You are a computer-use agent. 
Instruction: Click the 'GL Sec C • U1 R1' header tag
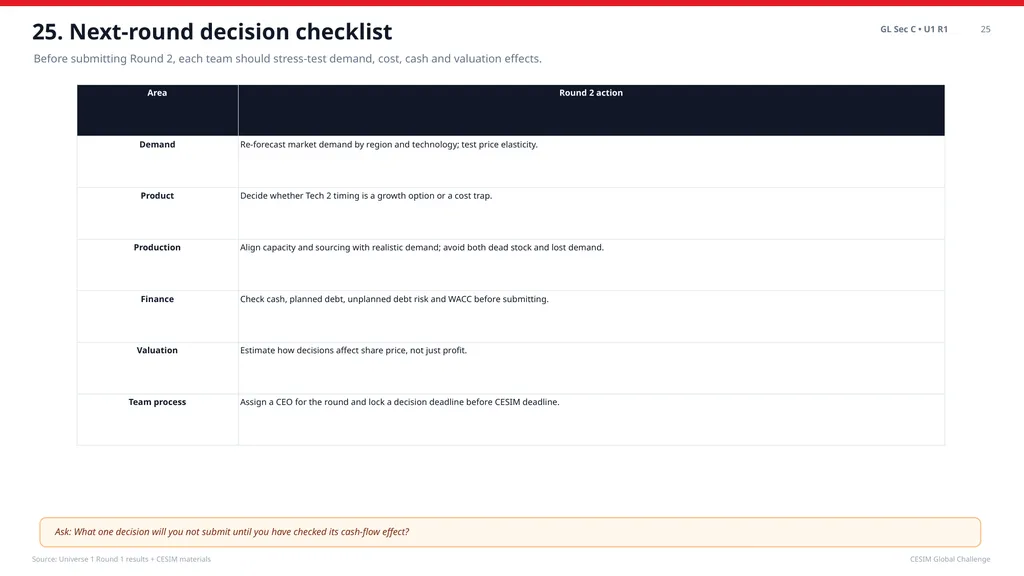914,29
